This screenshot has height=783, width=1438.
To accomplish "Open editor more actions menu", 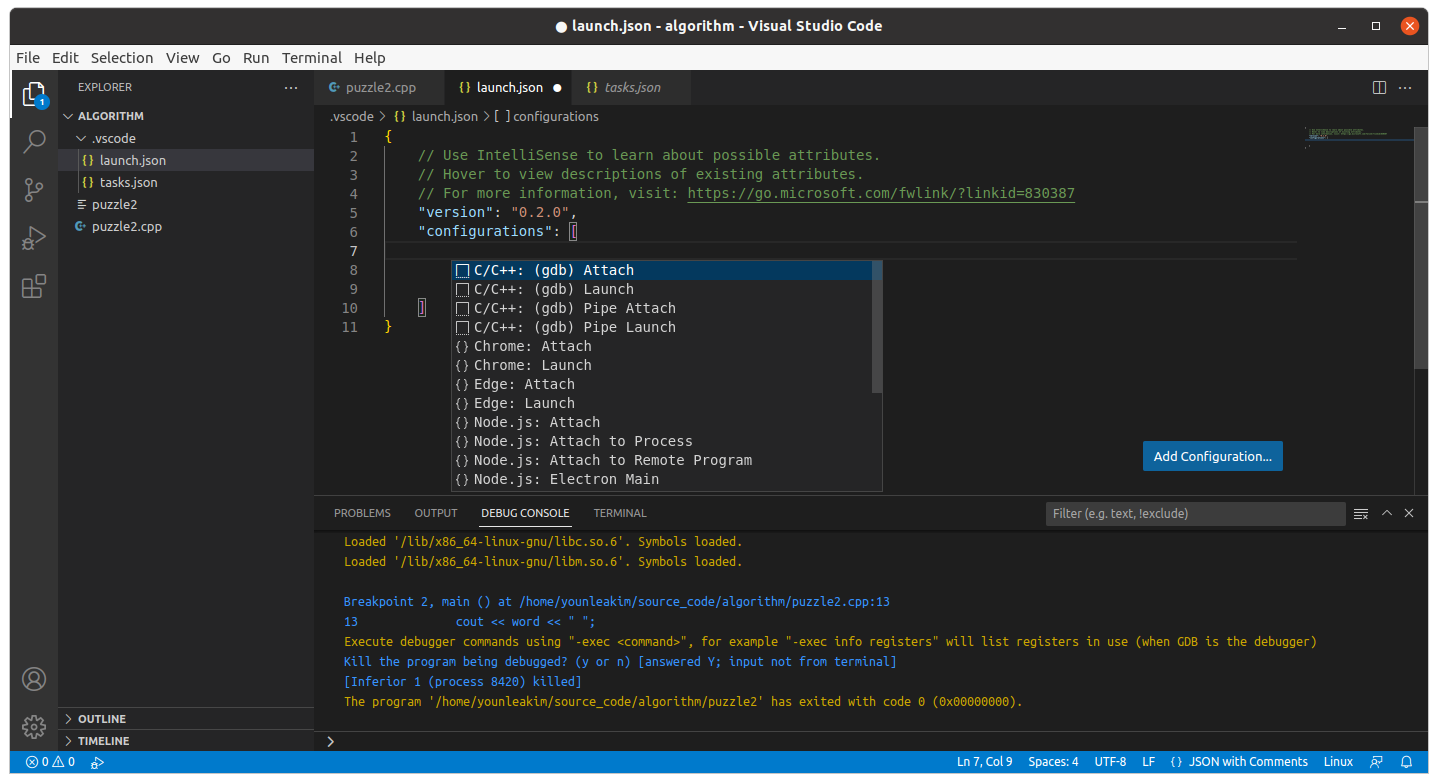I will click(1405, 88).
